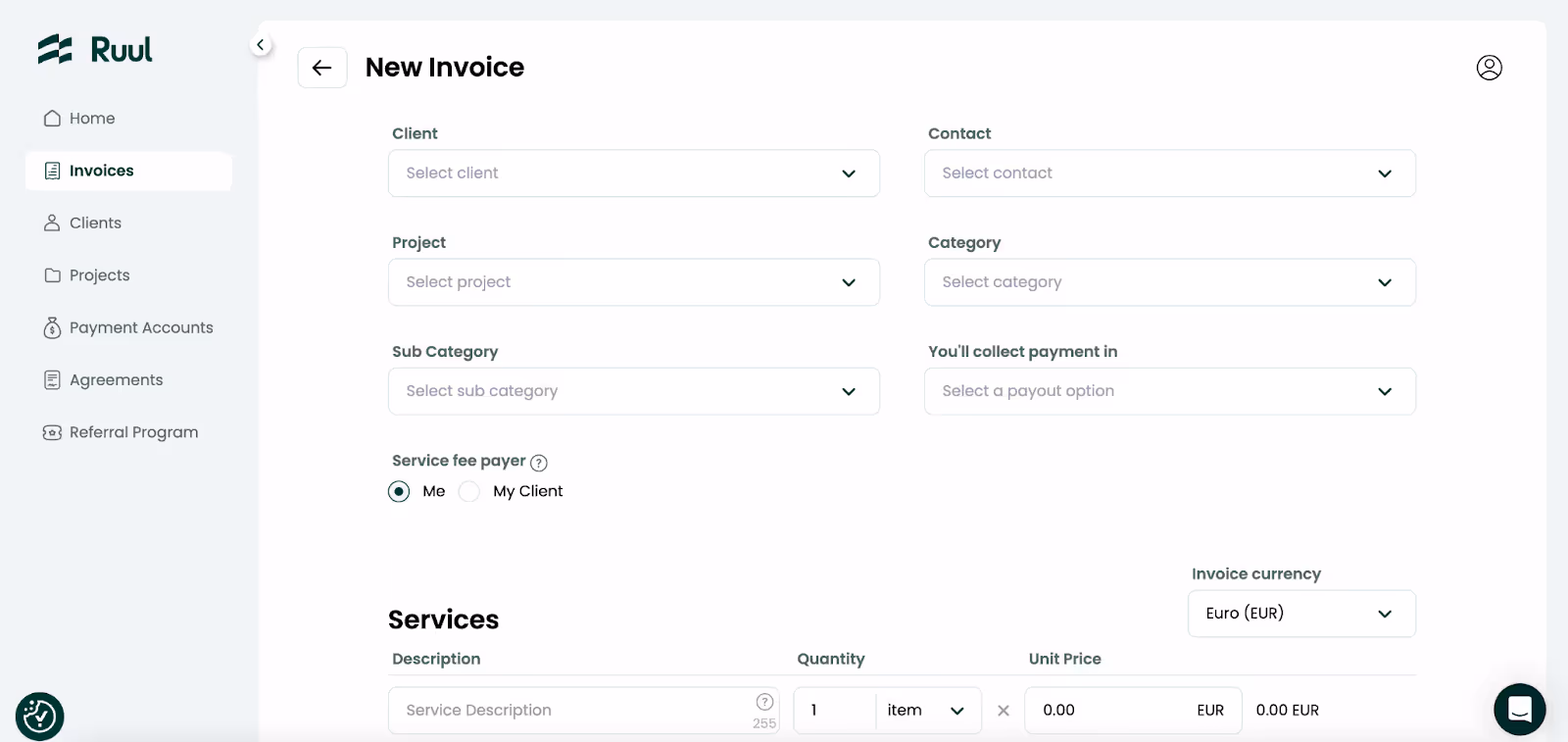The width and height of the screenshot is (1568, 742).
Task: Open Projects in the sidebar
Action: pos(128,275)
